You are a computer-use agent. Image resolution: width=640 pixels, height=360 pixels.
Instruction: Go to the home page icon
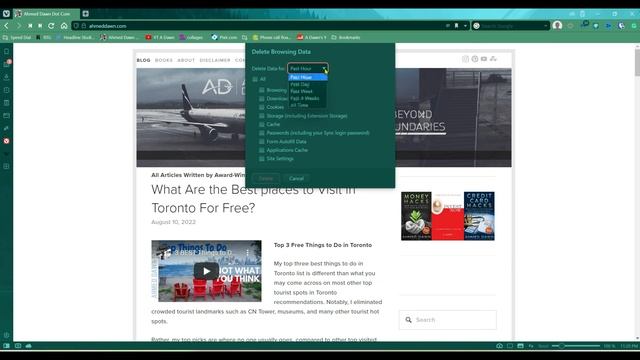coord(64,26)
